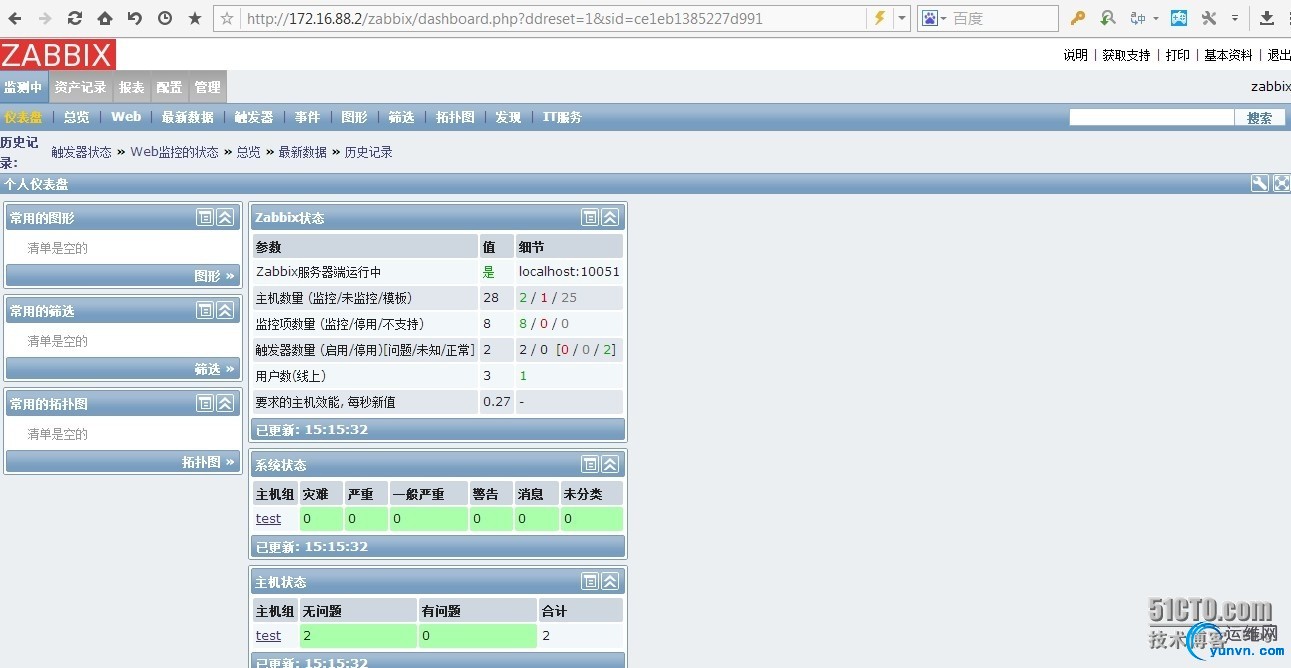Collapse the Zabbix状态 widget
Viewport: 1291px width, 668px height.
pos(610,217)
